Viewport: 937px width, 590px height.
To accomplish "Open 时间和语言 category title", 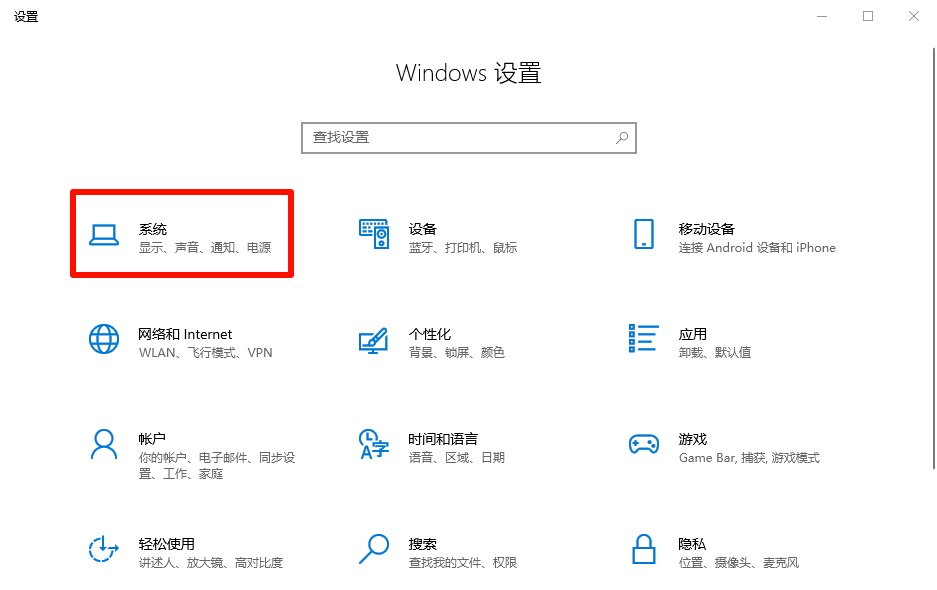I will coord(443,439).
